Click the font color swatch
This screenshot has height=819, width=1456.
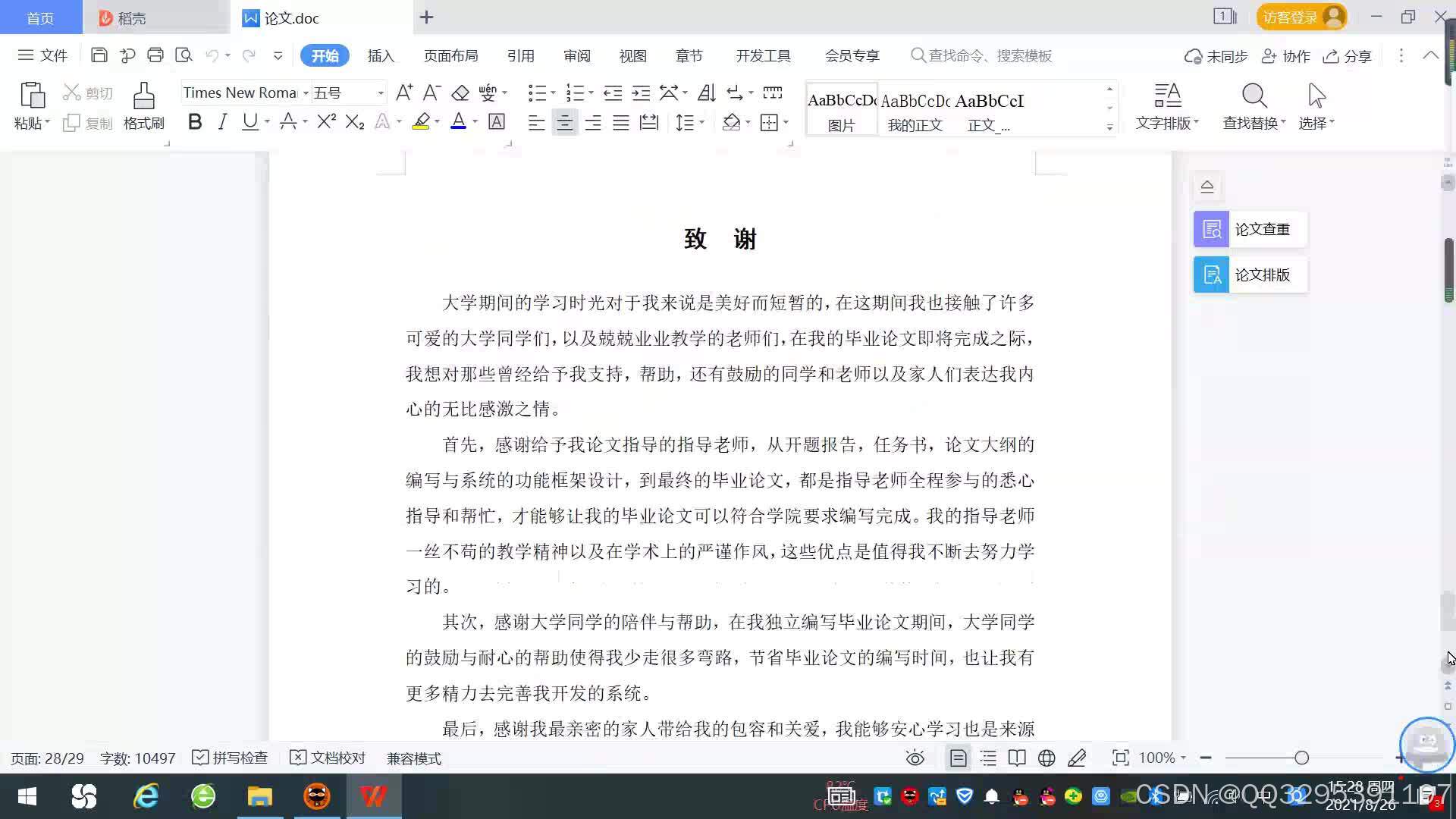coord(458,121)
